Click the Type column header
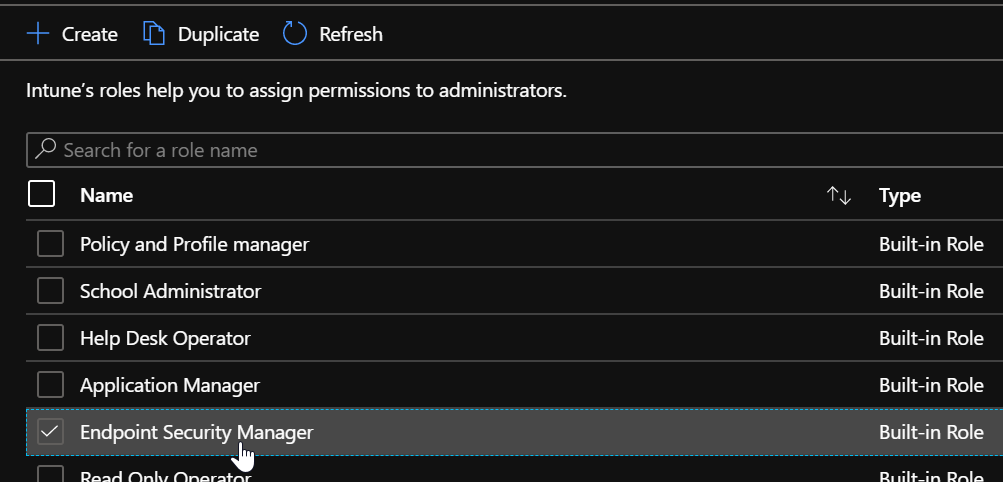This screenshot has height=482, width=1003. point(900,196)
